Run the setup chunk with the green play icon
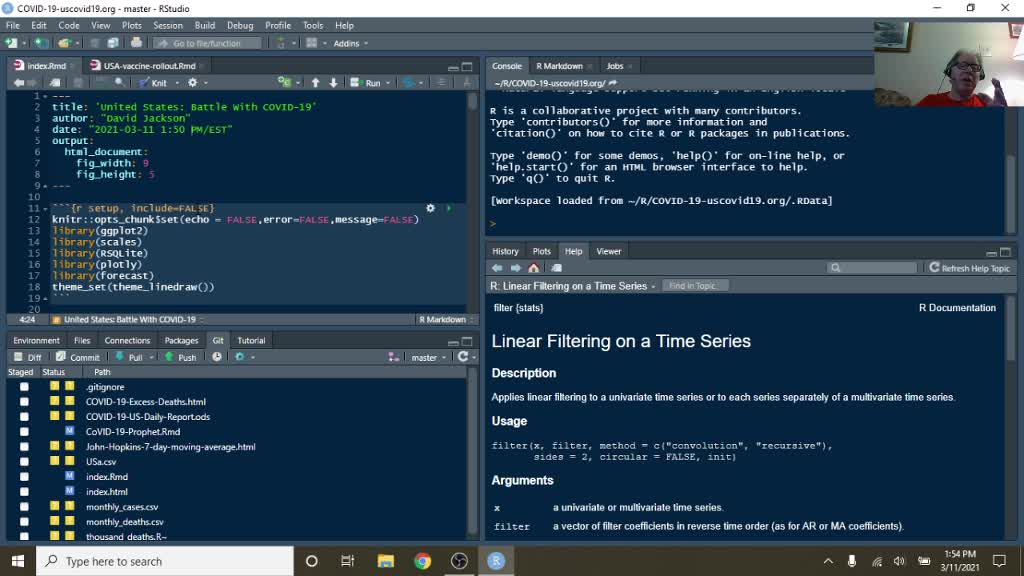The height and width of the screenshot is (576, 1024). click(449, 208)
